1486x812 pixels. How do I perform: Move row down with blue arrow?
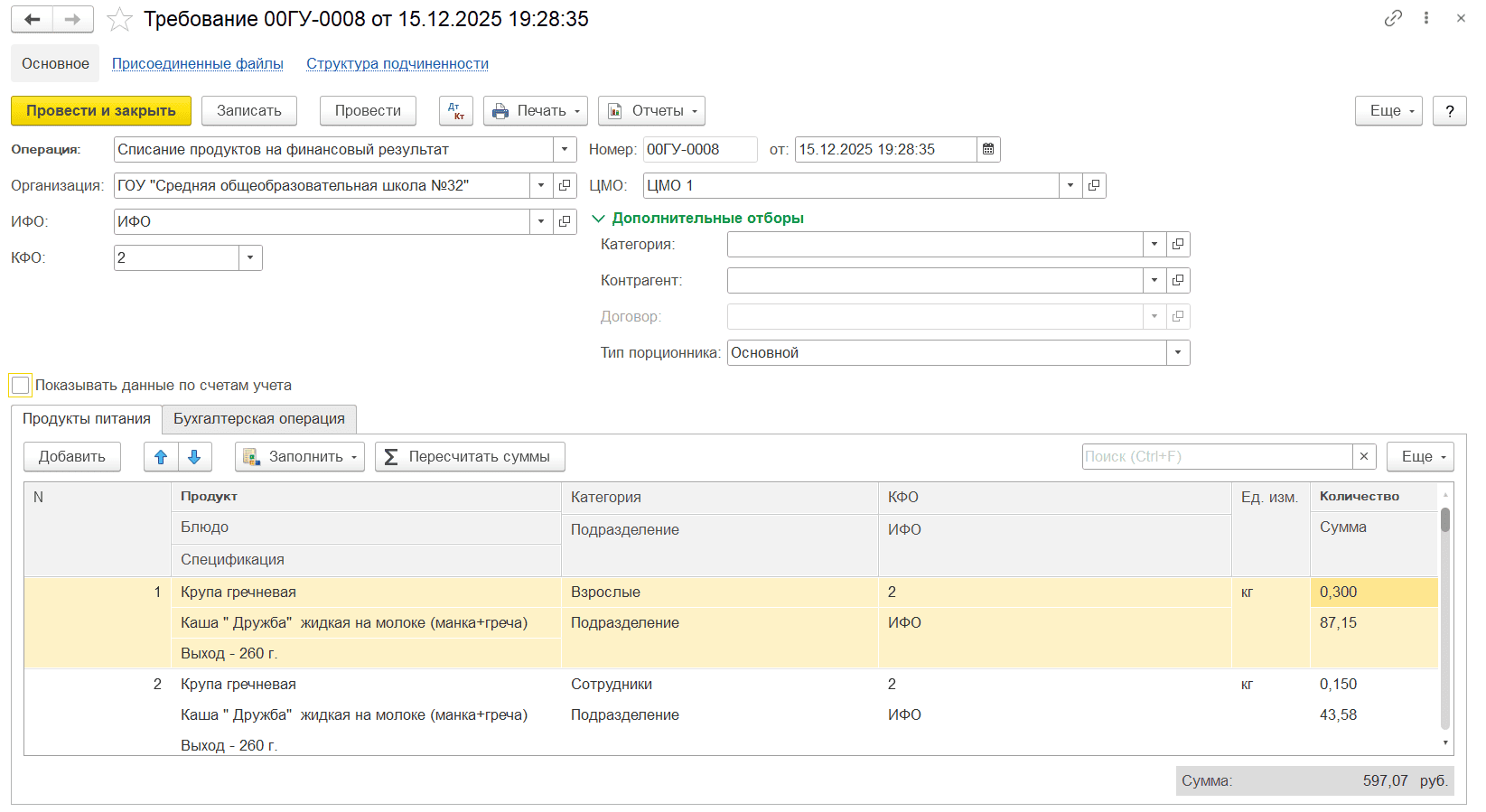tap(194, 457)
